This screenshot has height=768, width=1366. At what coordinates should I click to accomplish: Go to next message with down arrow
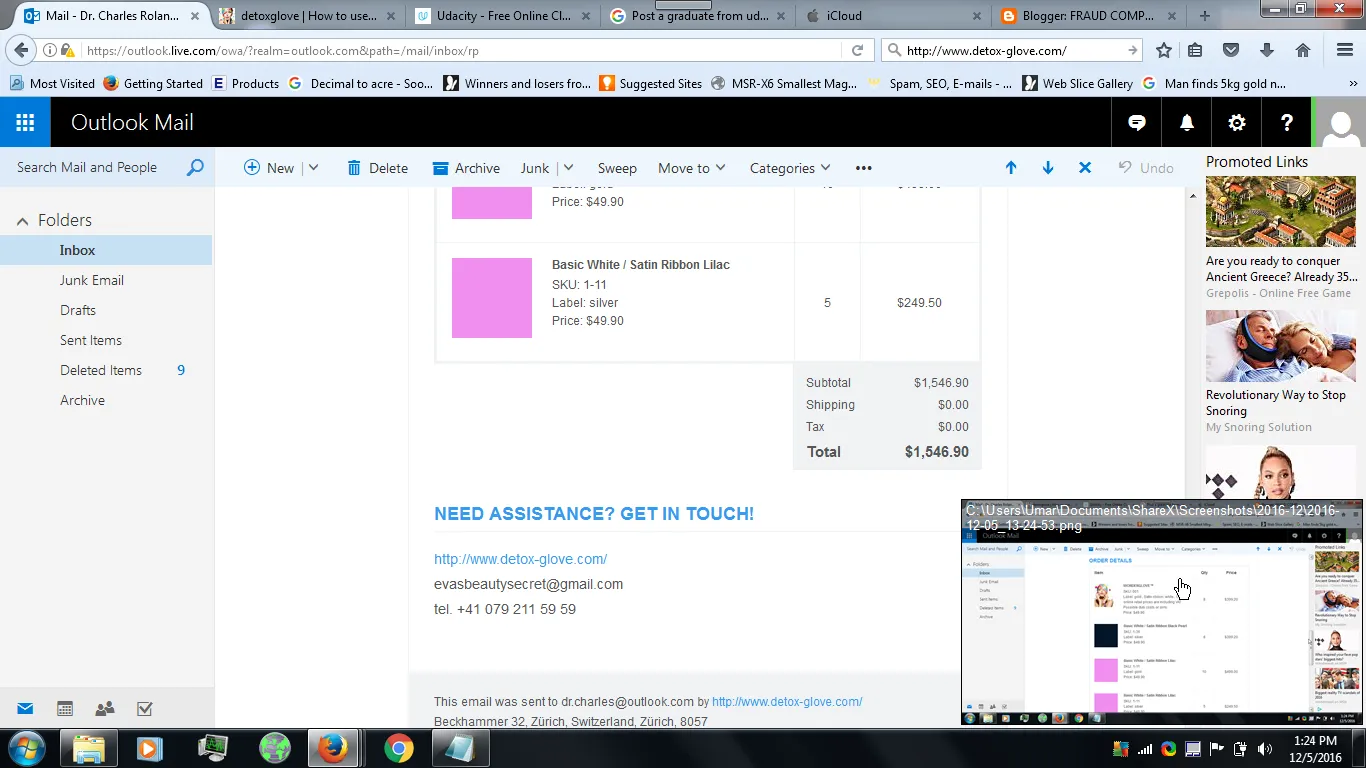click(1048, 168)
